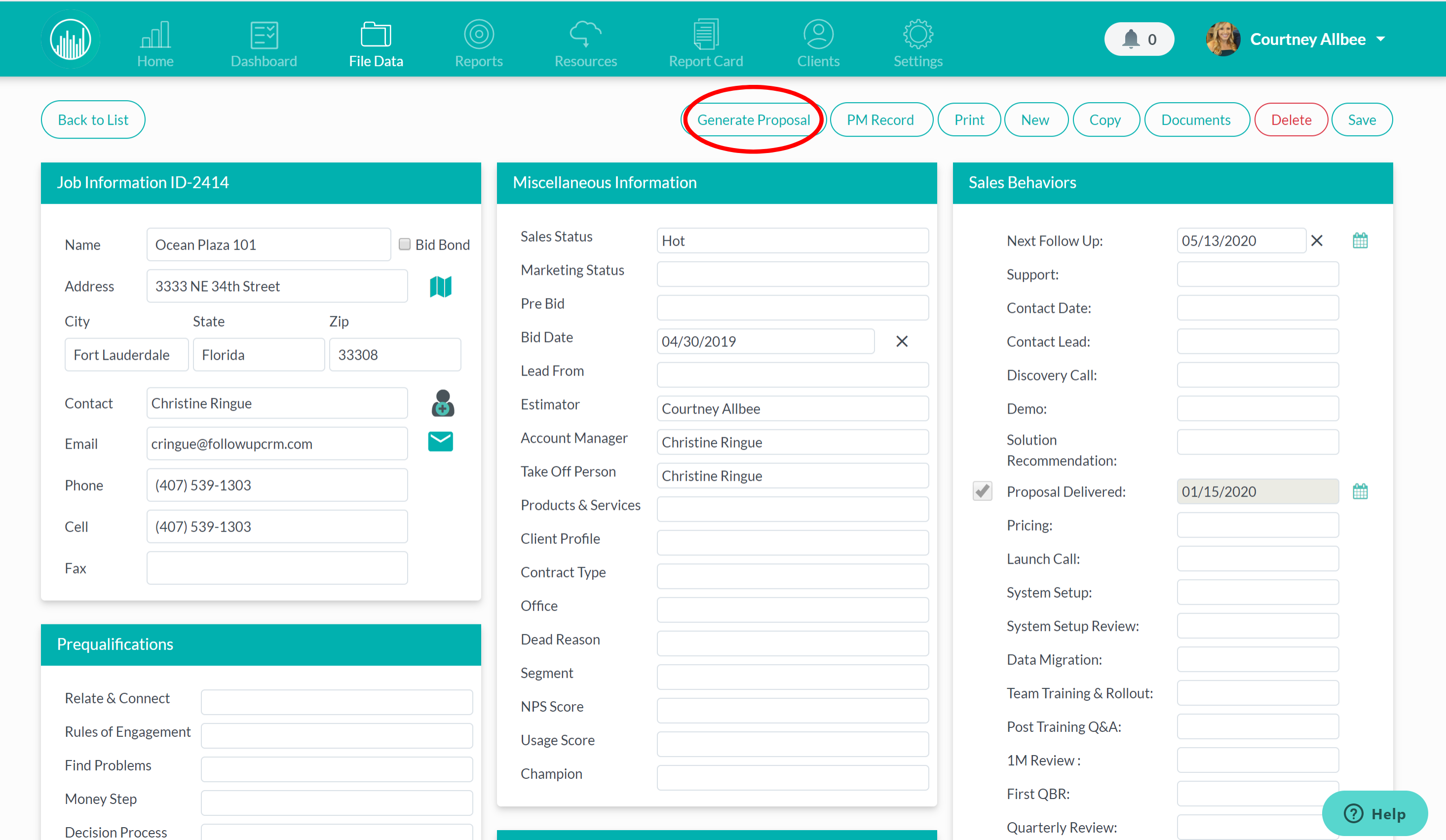Click the Phone input field
This screenshot has height=840, width=1446.
(x=277, y=485)
